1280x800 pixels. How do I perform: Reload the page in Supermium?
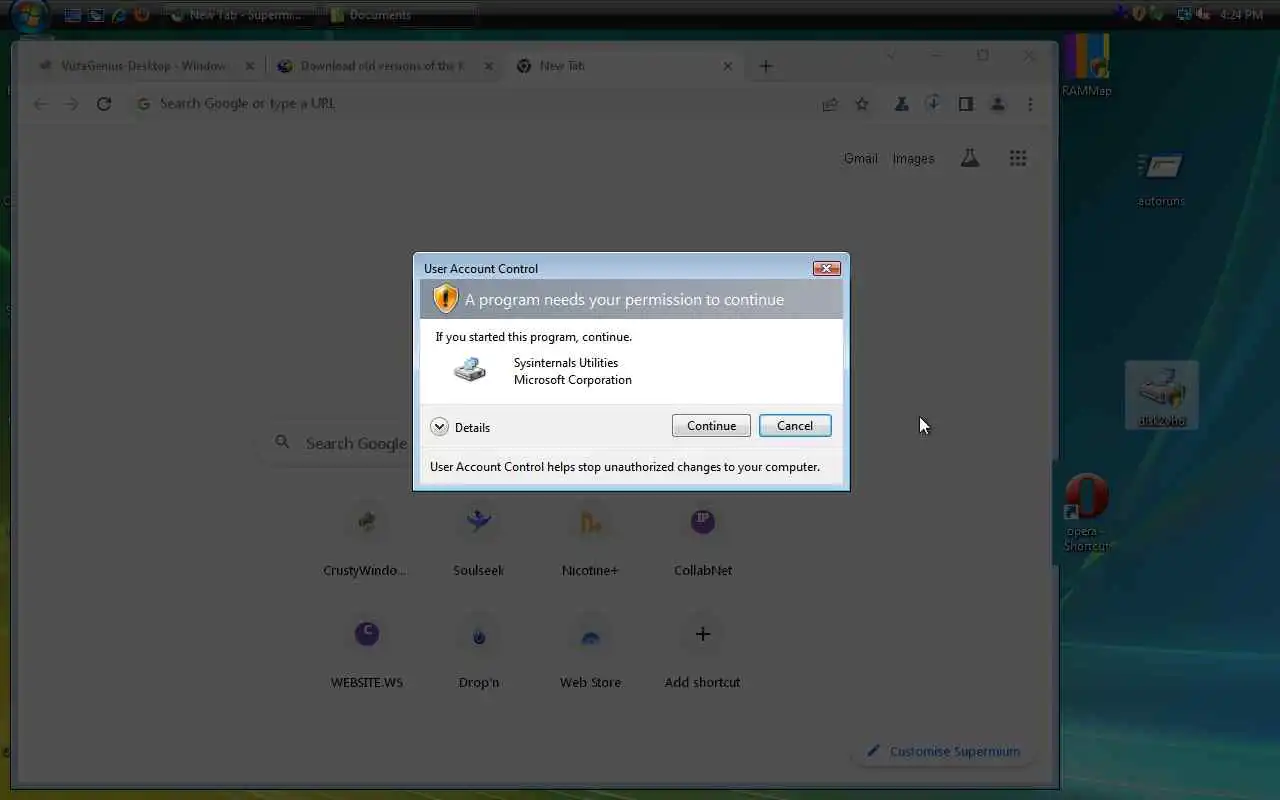point(104,104)
